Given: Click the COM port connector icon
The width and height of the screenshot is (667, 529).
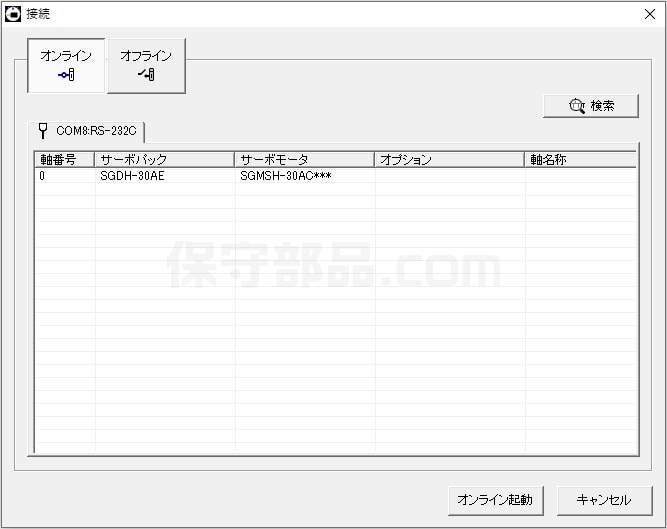Looking at the screenshot, I should coord(43,131).
